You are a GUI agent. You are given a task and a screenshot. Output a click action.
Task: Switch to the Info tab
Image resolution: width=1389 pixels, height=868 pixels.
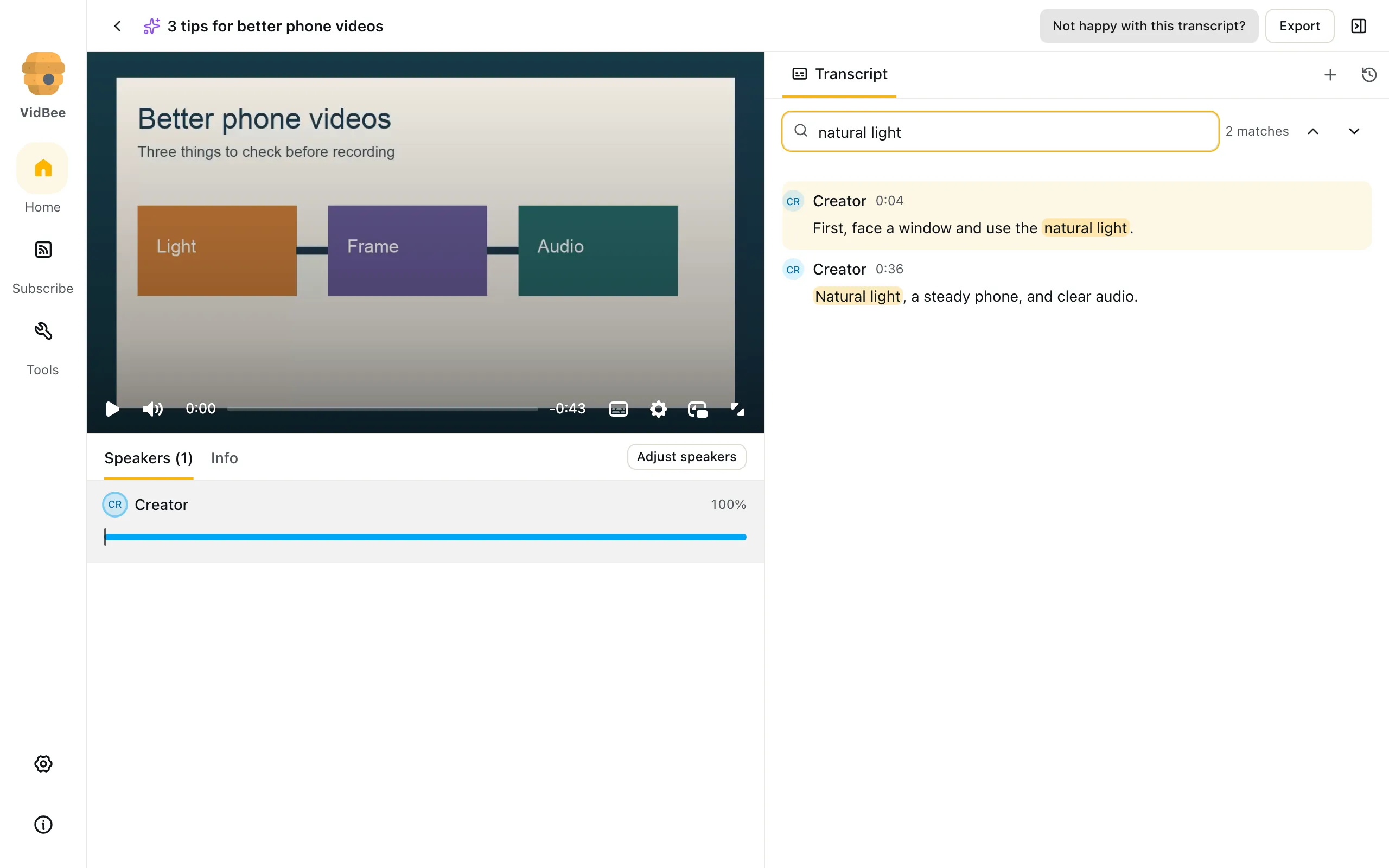tap(225, 458)
